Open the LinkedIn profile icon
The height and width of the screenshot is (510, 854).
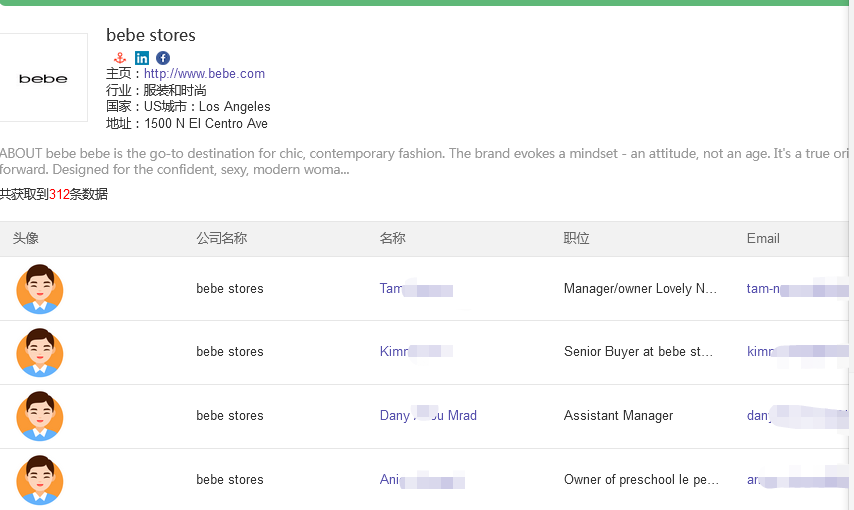[142, 58]
